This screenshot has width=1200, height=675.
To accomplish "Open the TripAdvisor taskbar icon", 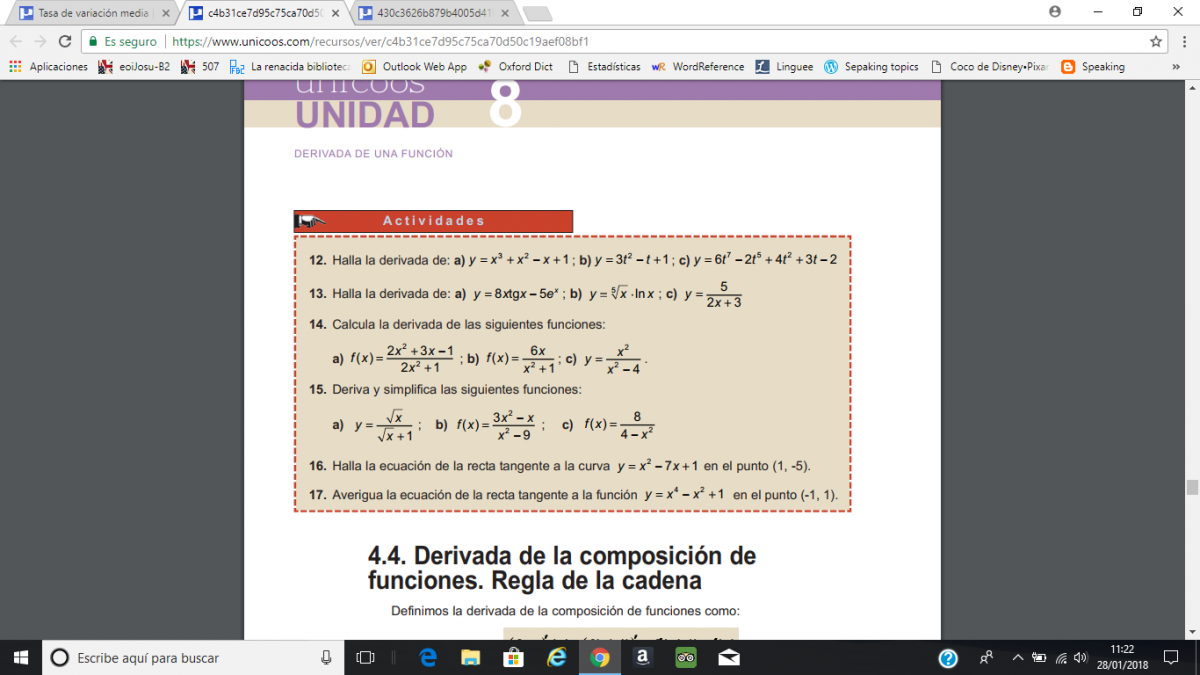I will pos(686,657).
